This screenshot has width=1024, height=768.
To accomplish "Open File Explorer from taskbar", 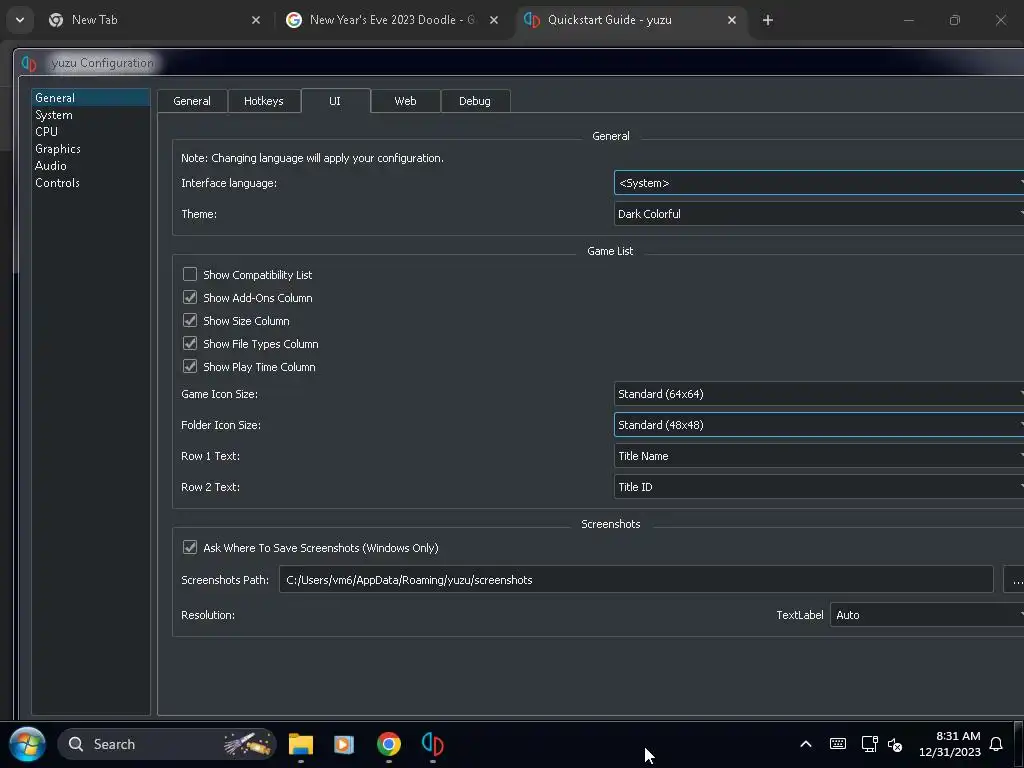I will point(301,744).
